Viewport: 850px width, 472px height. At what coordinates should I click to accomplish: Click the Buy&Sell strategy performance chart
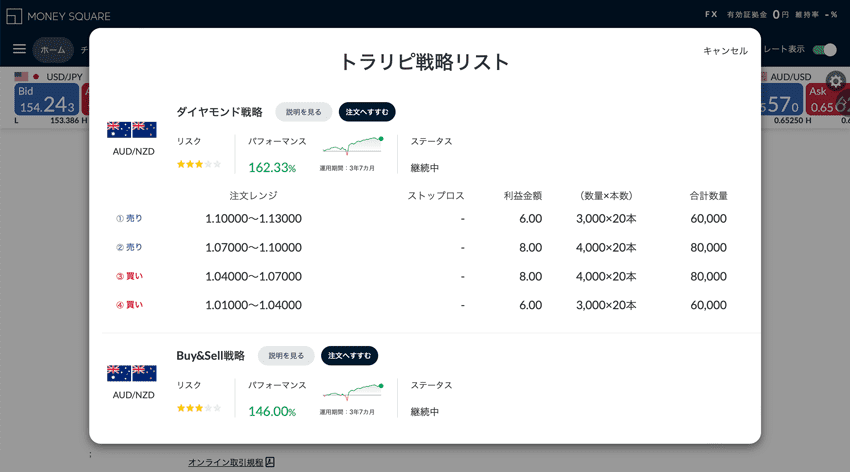pyautogui.click(x=352, y=389)
